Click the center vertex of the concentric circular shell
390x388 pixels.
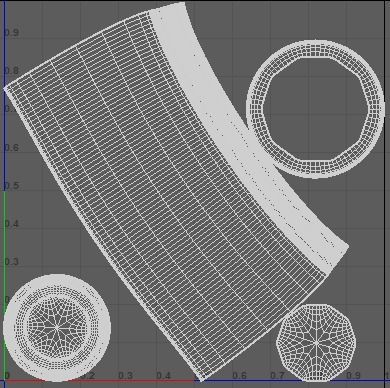(57, 328)
